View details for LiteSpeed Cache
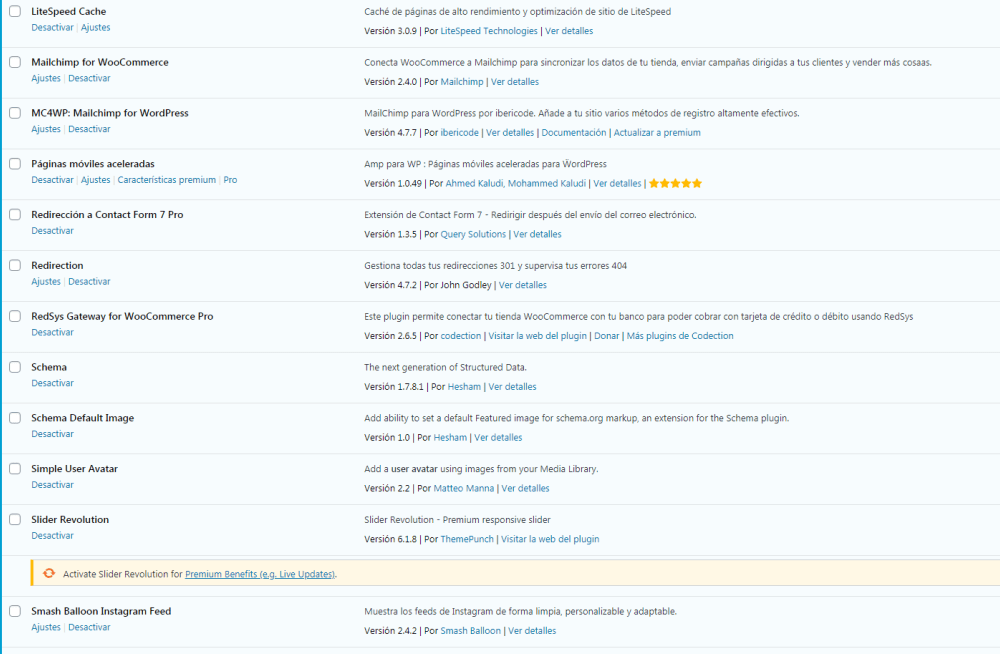This screenshot has width=1000, height=654. [569, 31]
